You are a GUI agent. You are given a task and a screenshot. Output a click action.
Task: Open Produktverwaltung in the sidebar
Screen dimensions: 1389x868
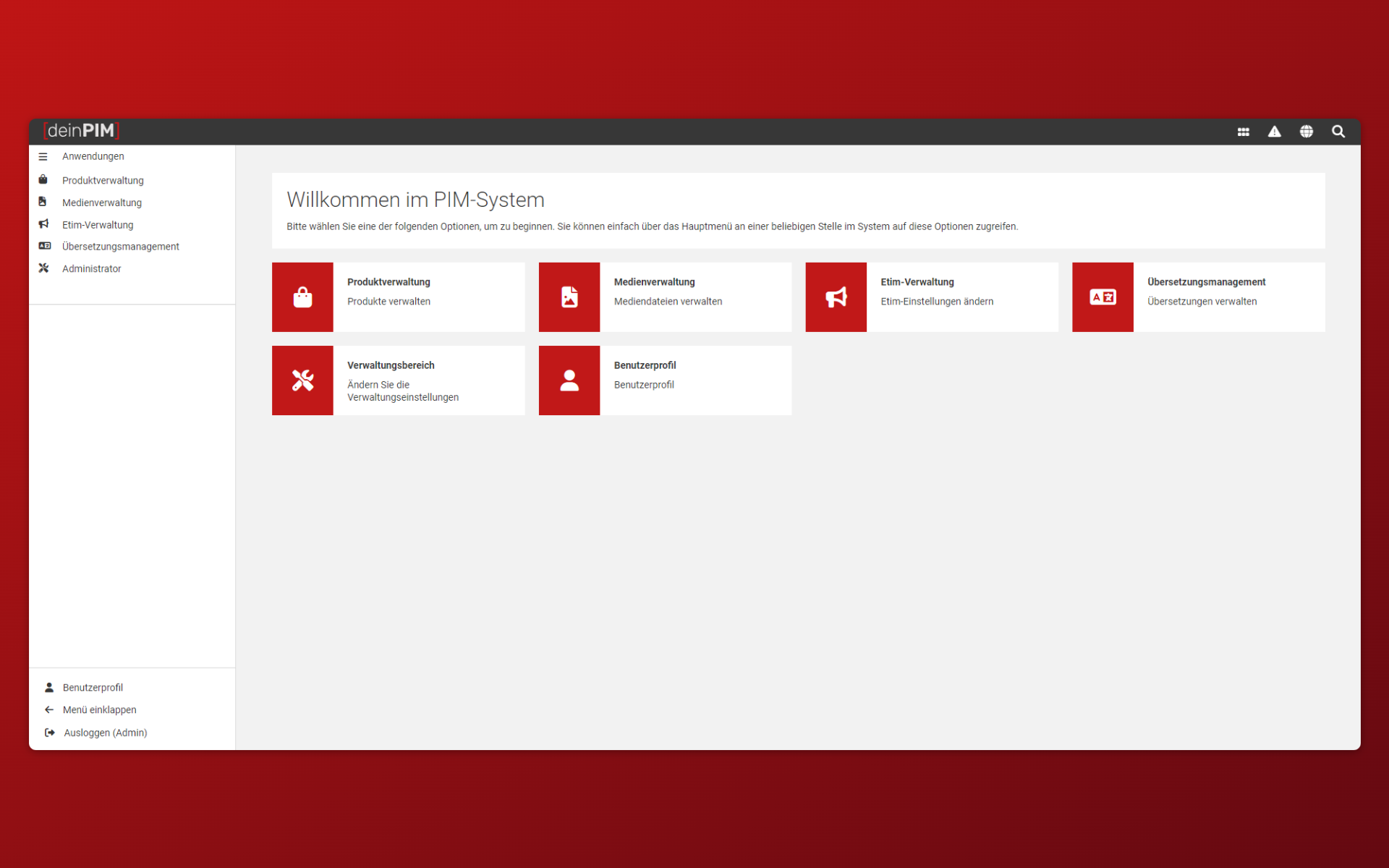pyautogui.click(x=103, y=180)
